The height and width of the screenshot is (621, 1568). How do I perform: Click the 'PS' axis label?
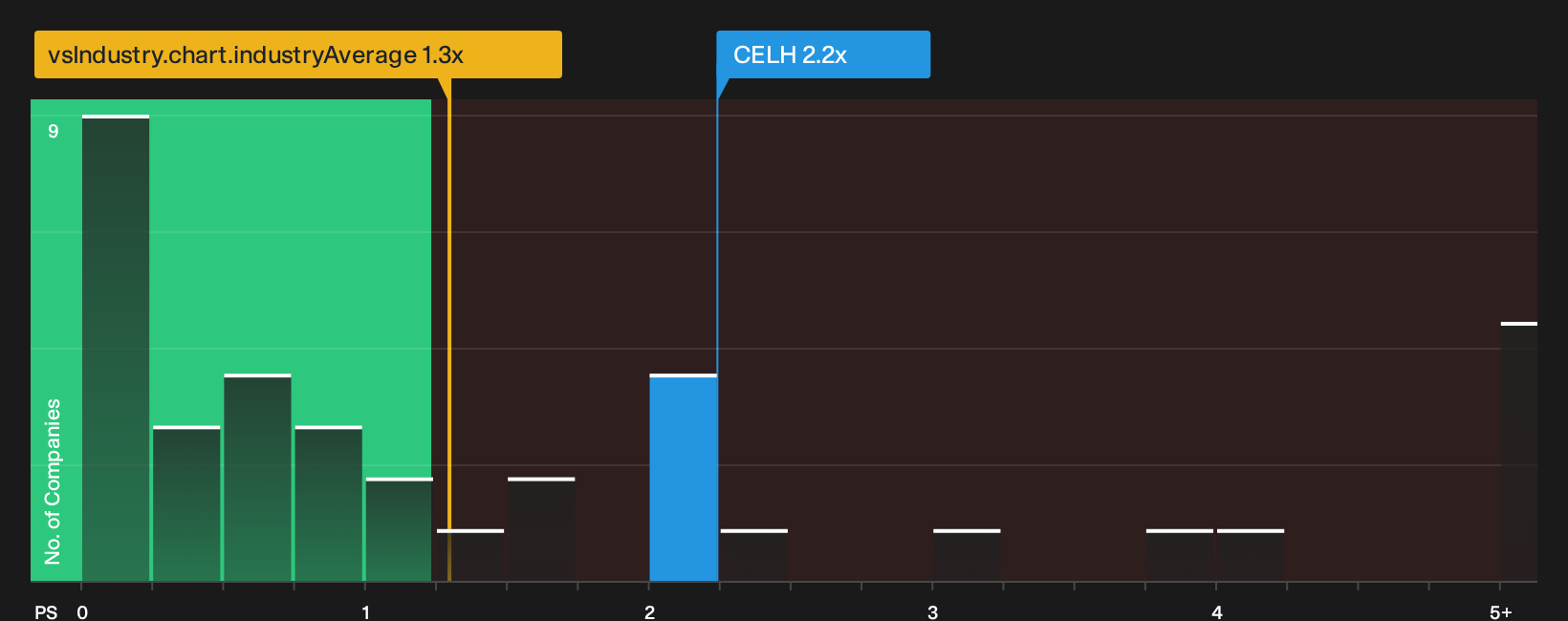46,612
